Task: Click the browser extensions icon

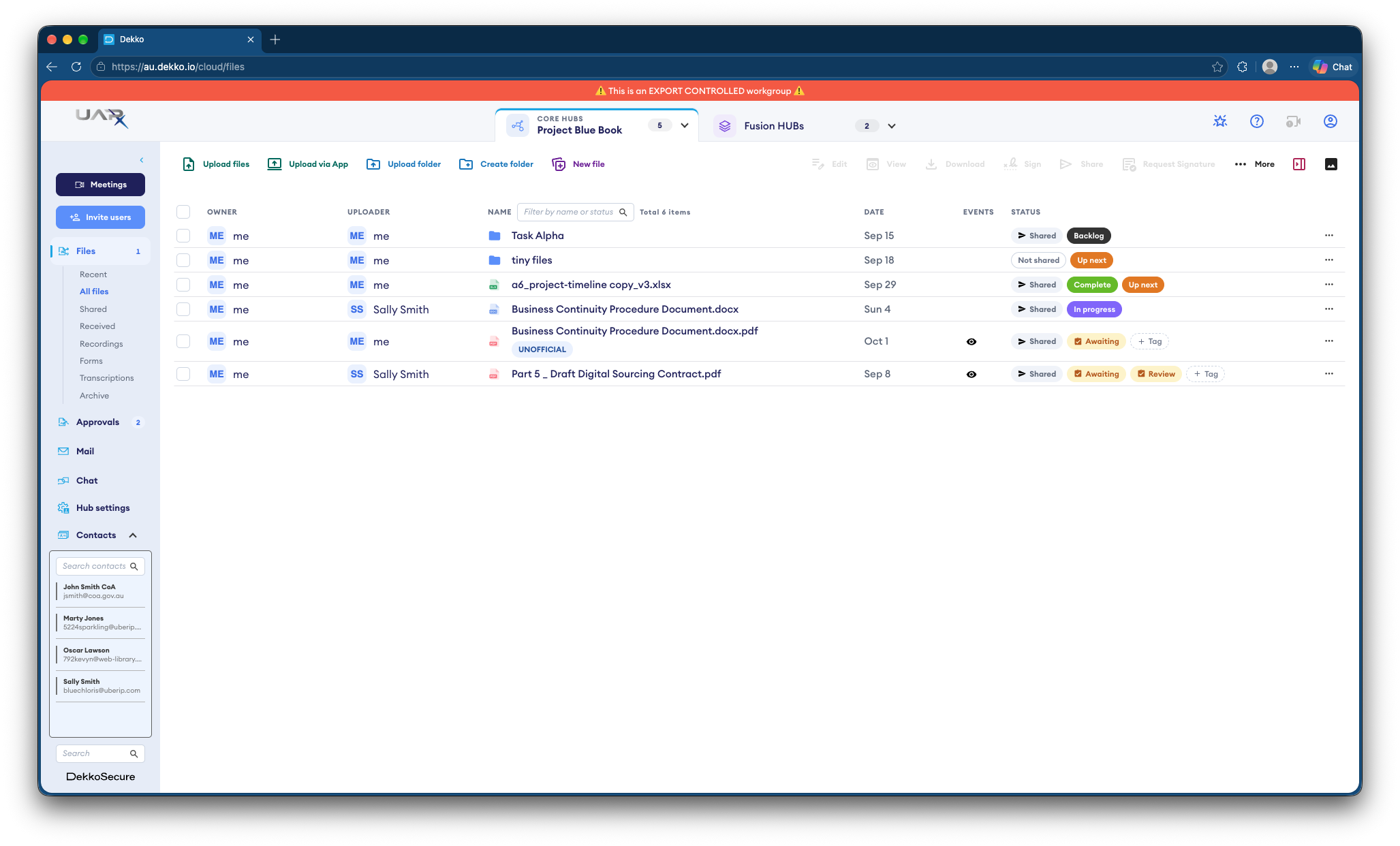Action: click(x=1243, y=67)
